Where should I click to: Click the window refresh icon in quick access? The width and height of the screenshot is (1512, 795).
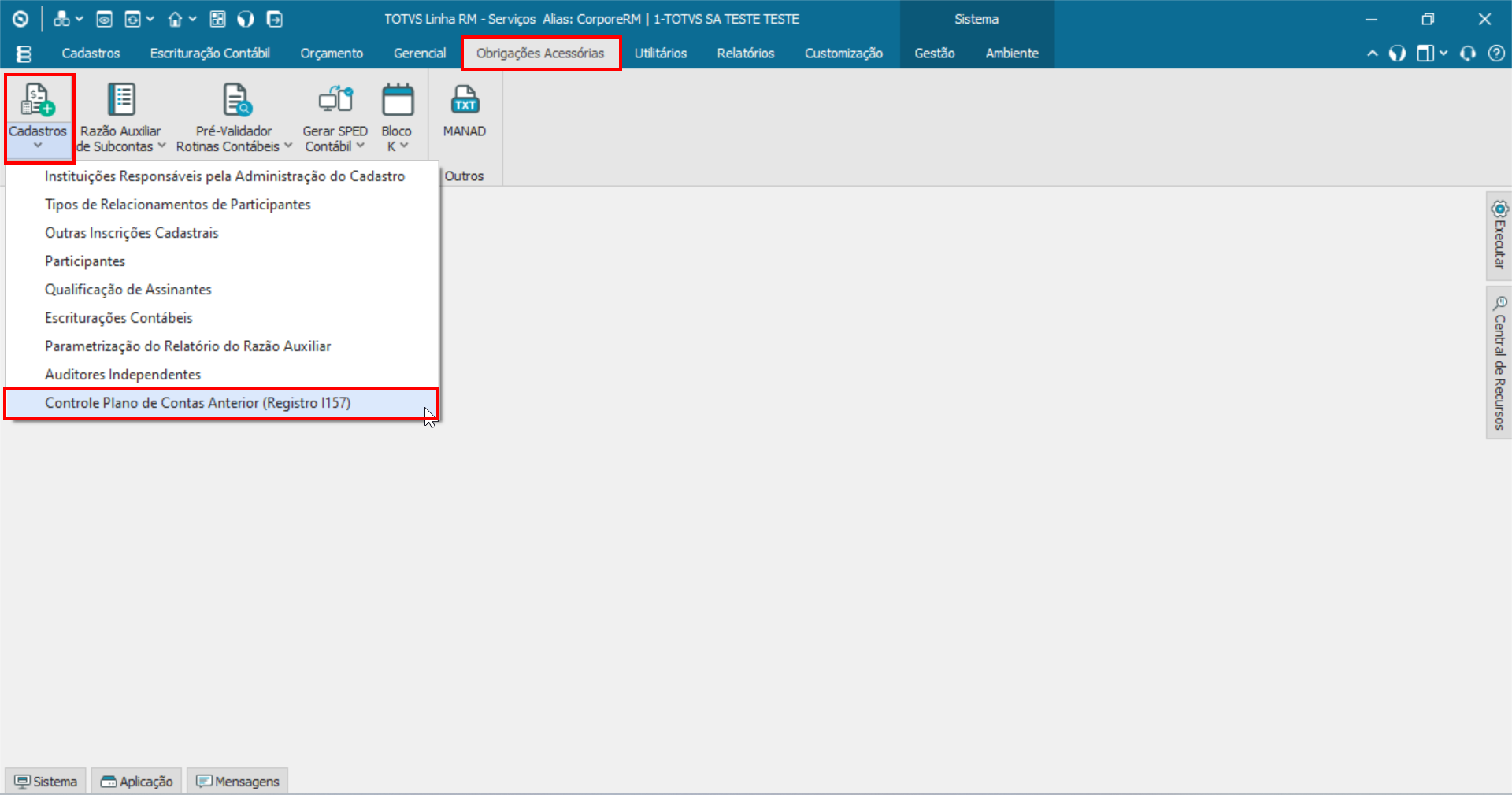(133, 19)
